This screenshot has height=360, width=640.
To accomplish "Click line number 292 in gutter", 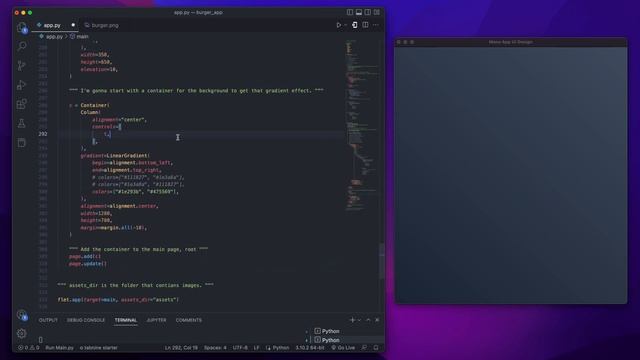I will coord(43,134).
